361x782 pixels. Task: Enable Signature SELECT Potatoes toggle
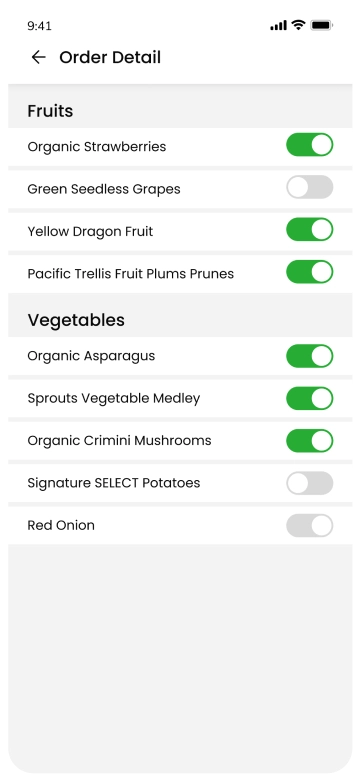click(x=310, y=483)
